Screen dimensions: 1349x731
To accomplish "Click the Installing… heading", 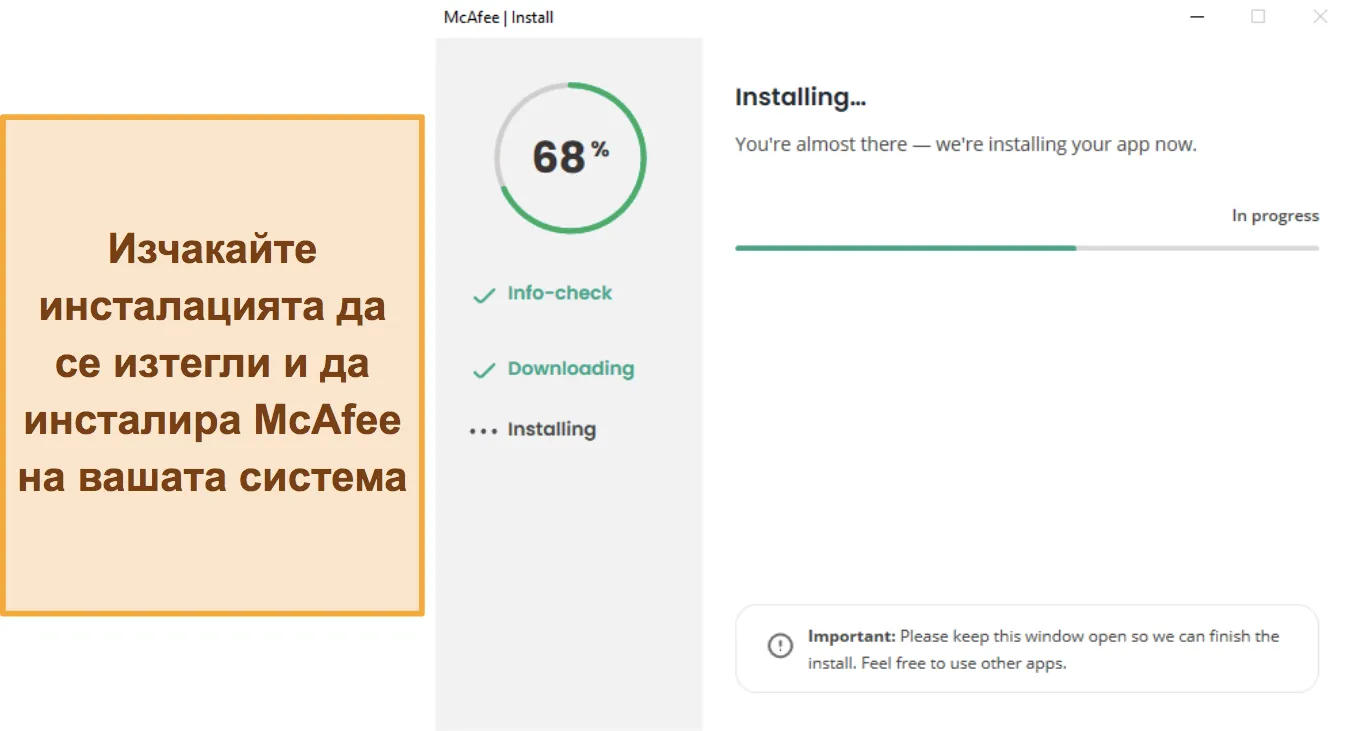I will [800, 97].
